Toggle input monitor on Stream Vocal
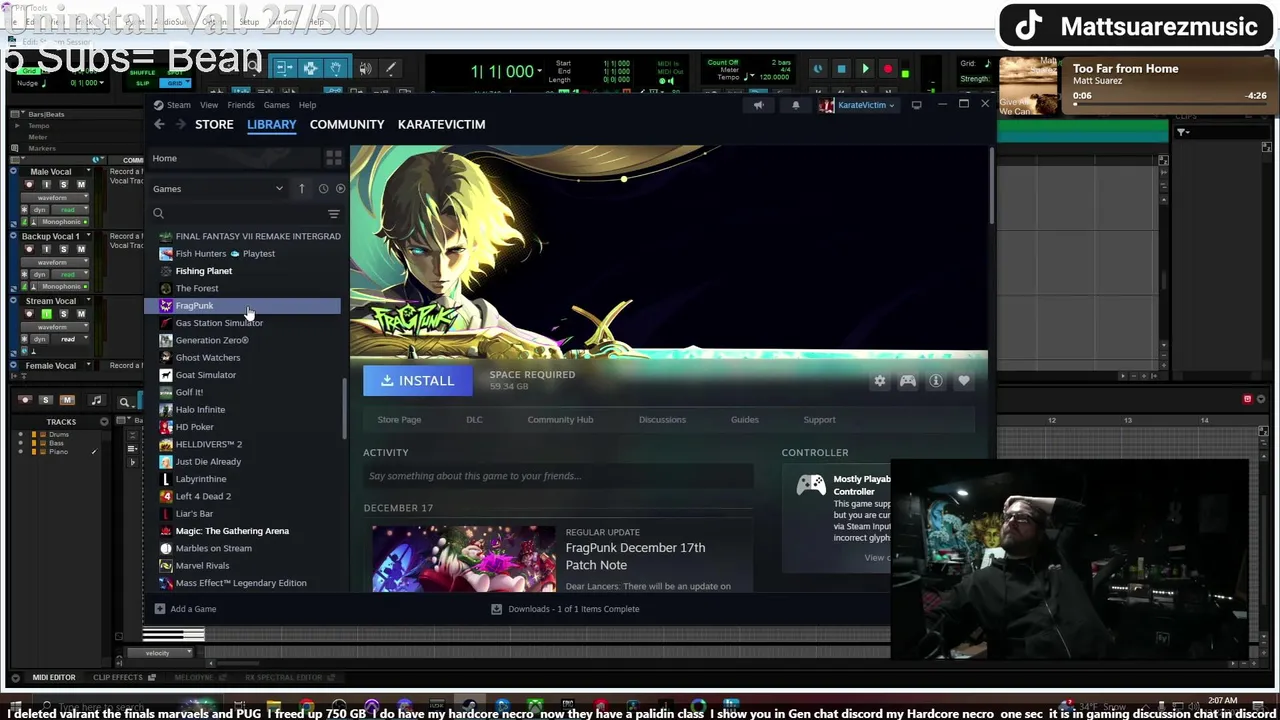The image size is (1280, 720). point(46,314)
